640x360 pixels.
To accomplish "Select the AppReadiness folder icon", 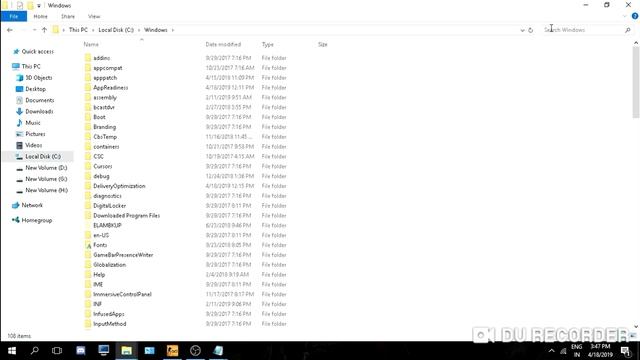I will click(x=88, y=87).
